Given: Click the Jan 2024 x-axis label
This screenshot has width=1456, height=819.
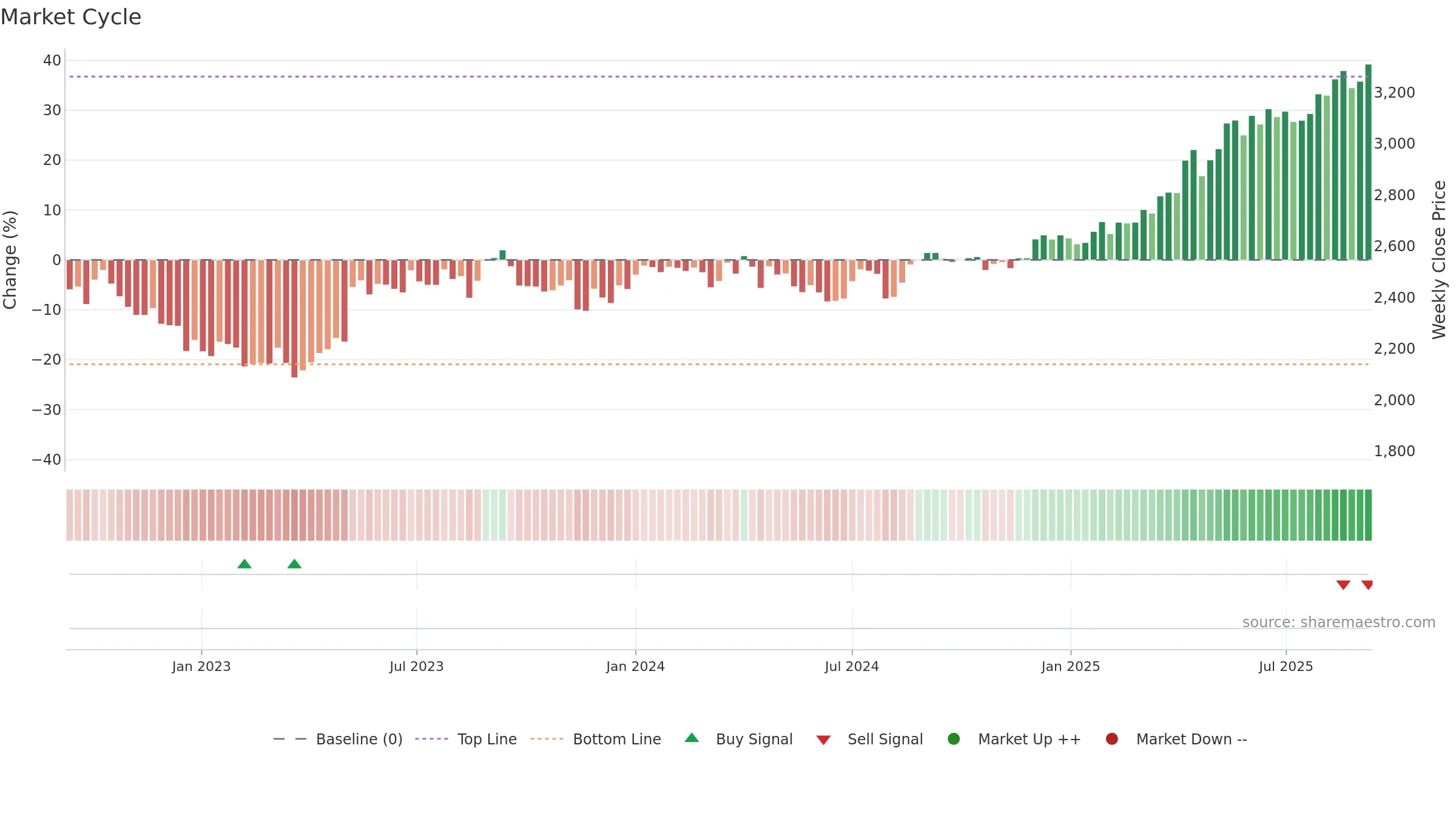Looking at the screenshot, I should point(636,667).
